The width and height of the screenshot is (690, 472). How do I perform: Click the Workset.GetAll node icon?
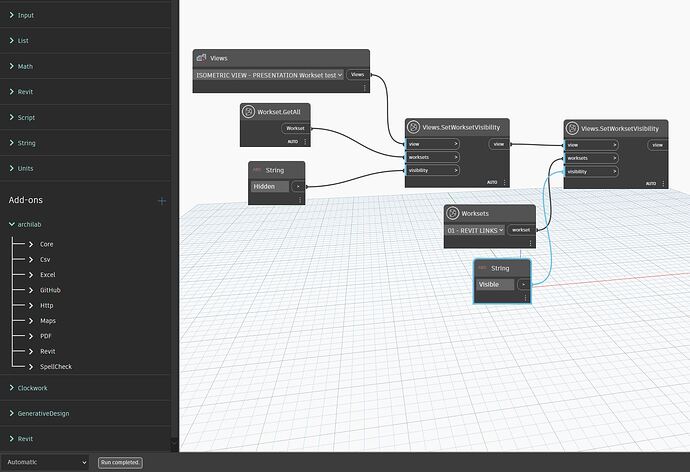tap(249, 112)
